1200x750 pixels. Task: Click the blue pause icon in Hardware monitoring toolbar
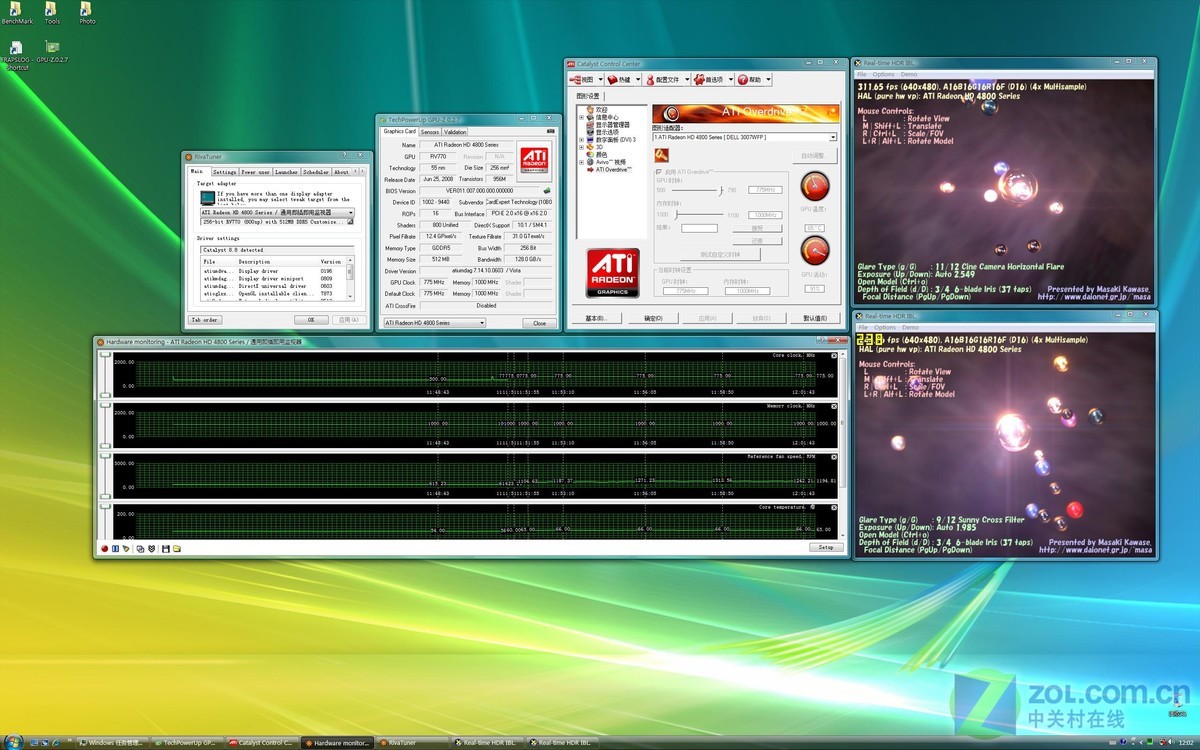point(115,548)
